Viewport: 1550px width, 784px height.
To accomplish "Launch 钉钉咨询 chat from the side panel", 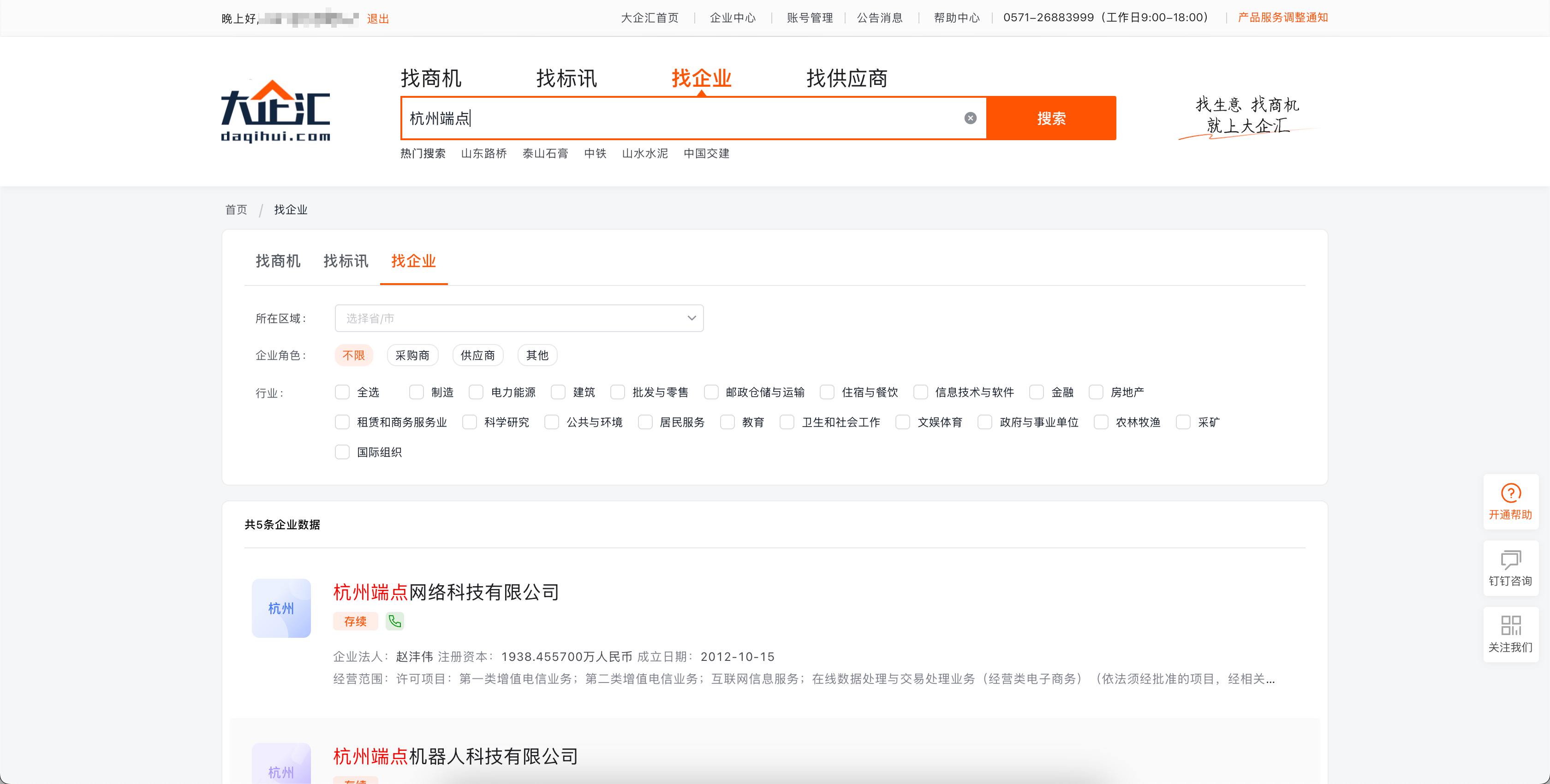I will tap(1511, 567).
